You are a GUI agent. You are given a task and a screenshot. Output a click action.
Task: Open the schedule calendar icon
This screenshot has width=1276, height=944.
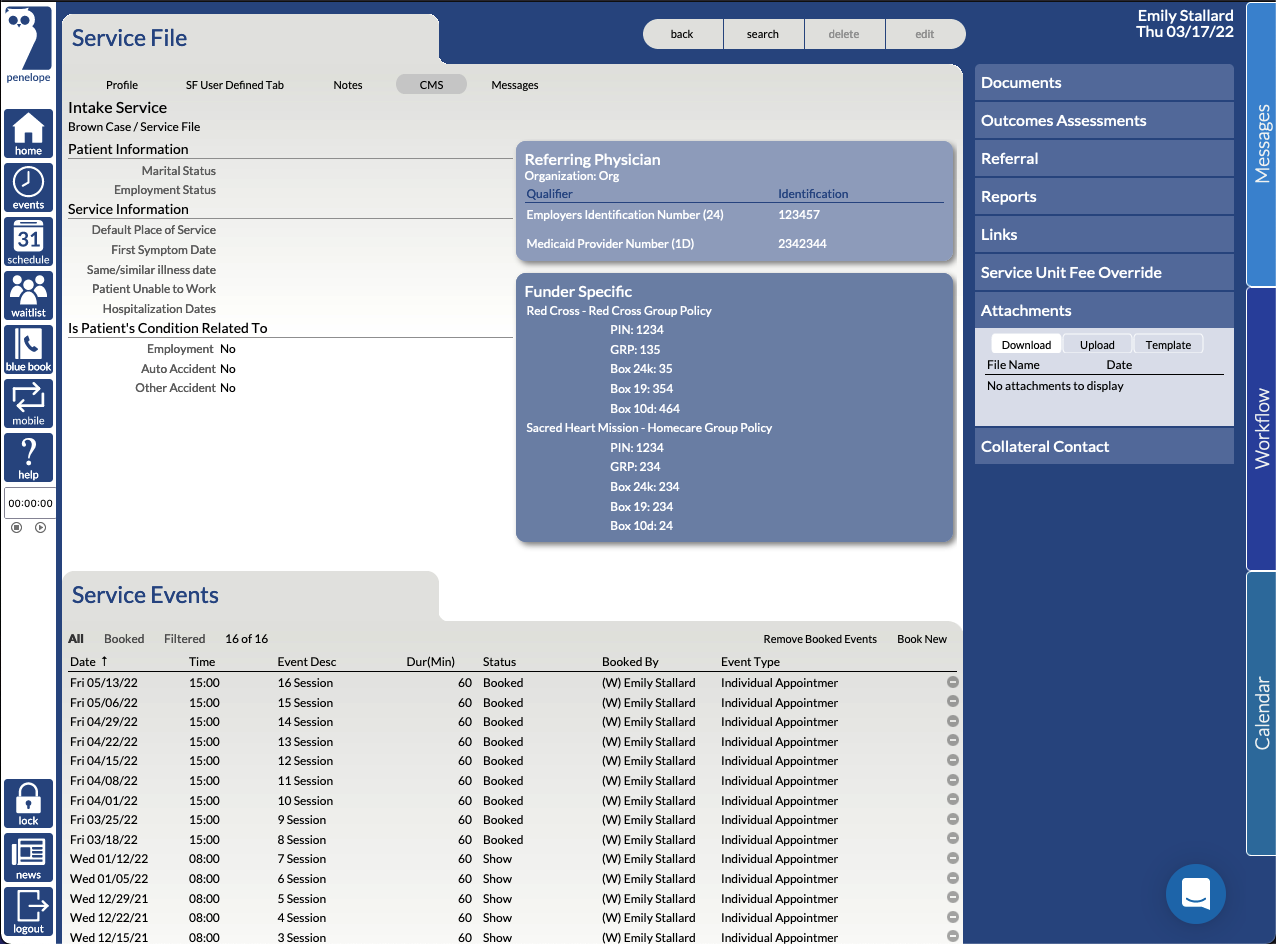[29, 242]
